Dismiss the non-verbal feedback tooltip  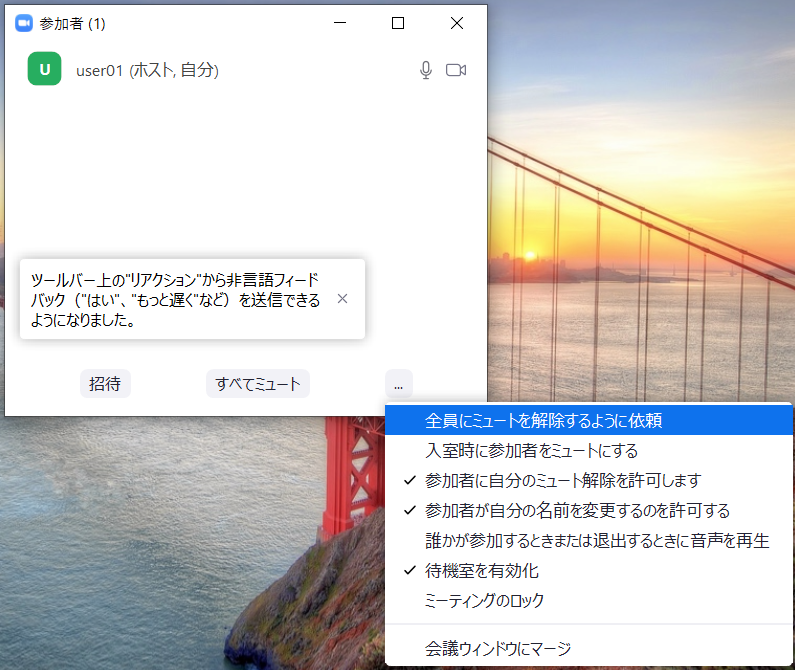pyautogui.click(x=343, y=299)
